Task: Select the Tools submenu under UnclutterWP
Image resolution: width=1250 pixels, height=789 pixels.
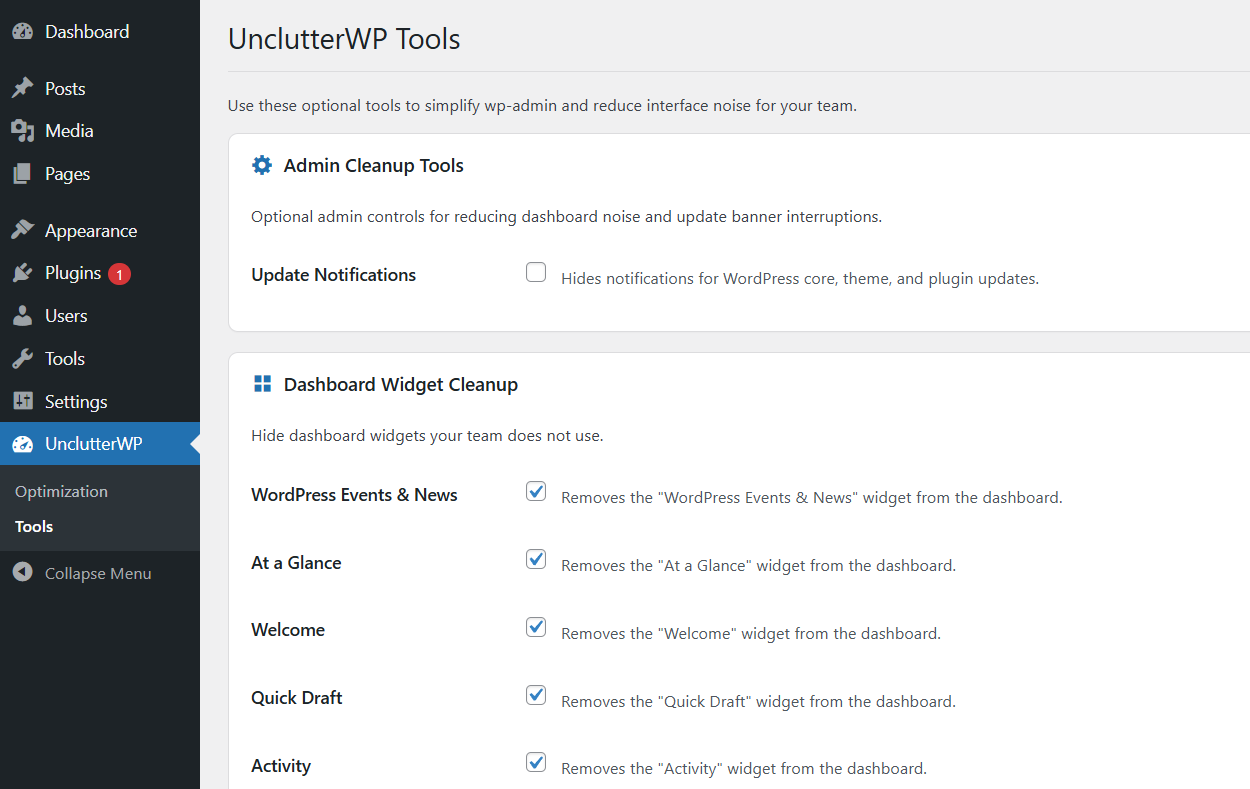Action: tap(34, 527)
